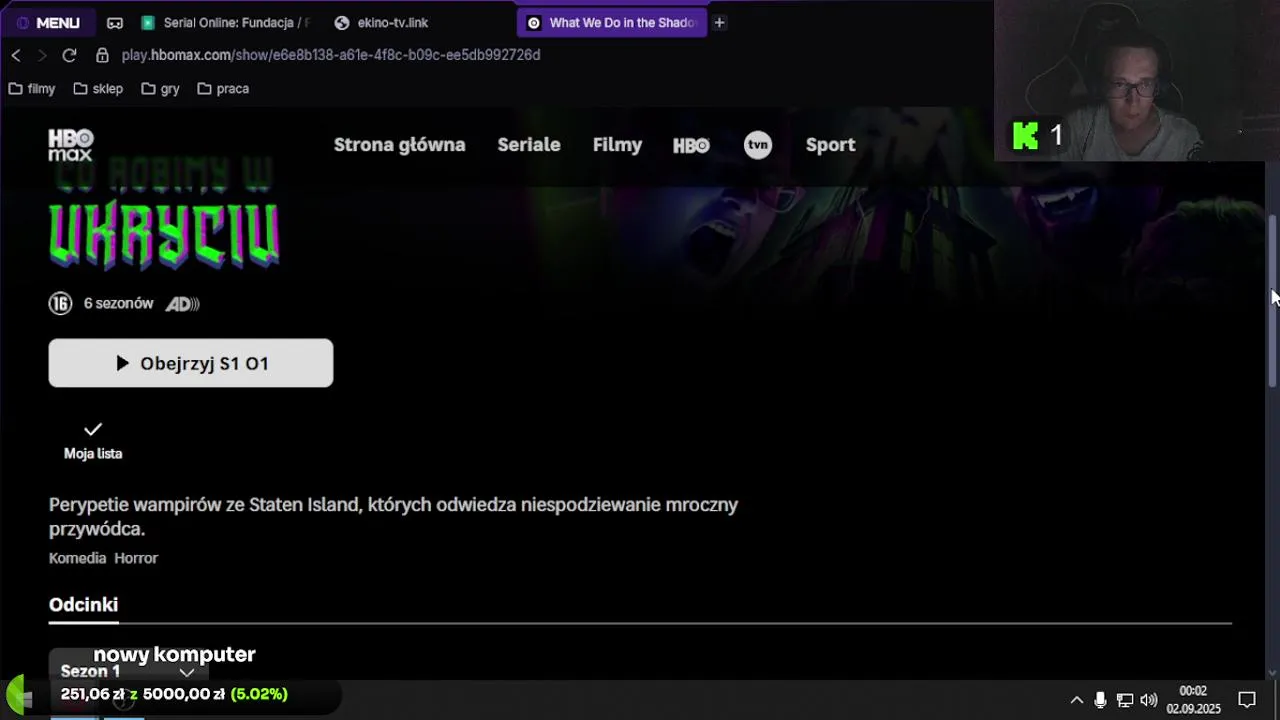Open the Sport section
1280x720 pixels.
click(830, 145)
